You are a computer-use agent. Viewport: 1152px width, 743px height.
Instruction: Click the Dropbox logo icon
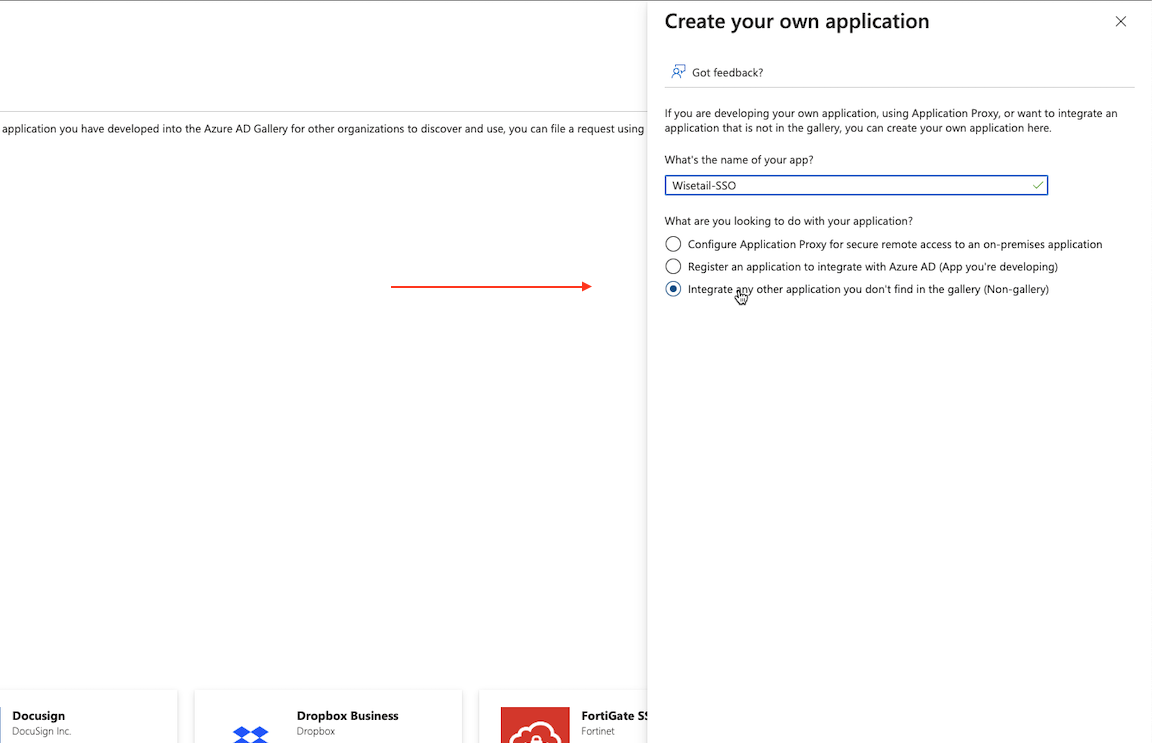[251, 733]
